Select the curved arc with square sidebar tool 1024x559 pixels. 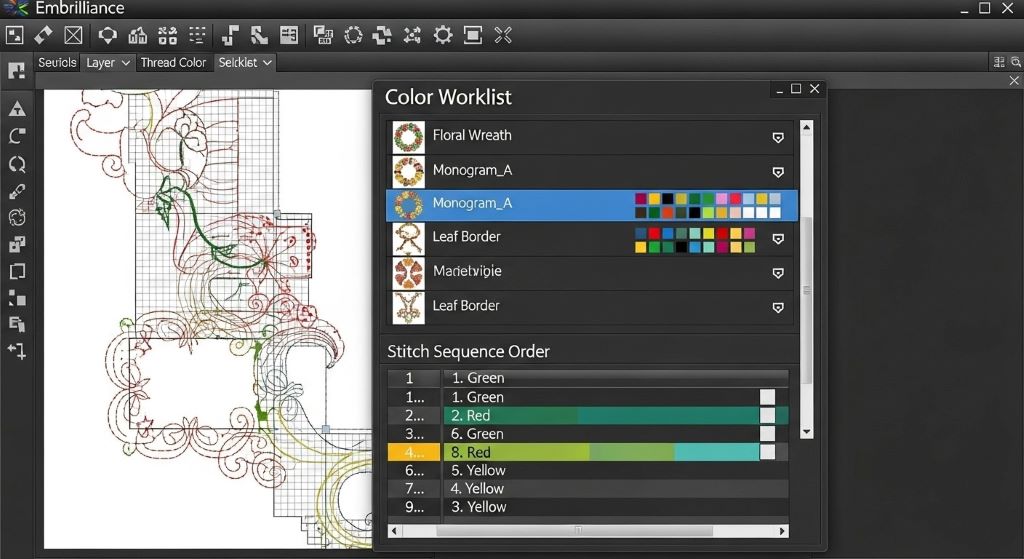coord(17,136)
